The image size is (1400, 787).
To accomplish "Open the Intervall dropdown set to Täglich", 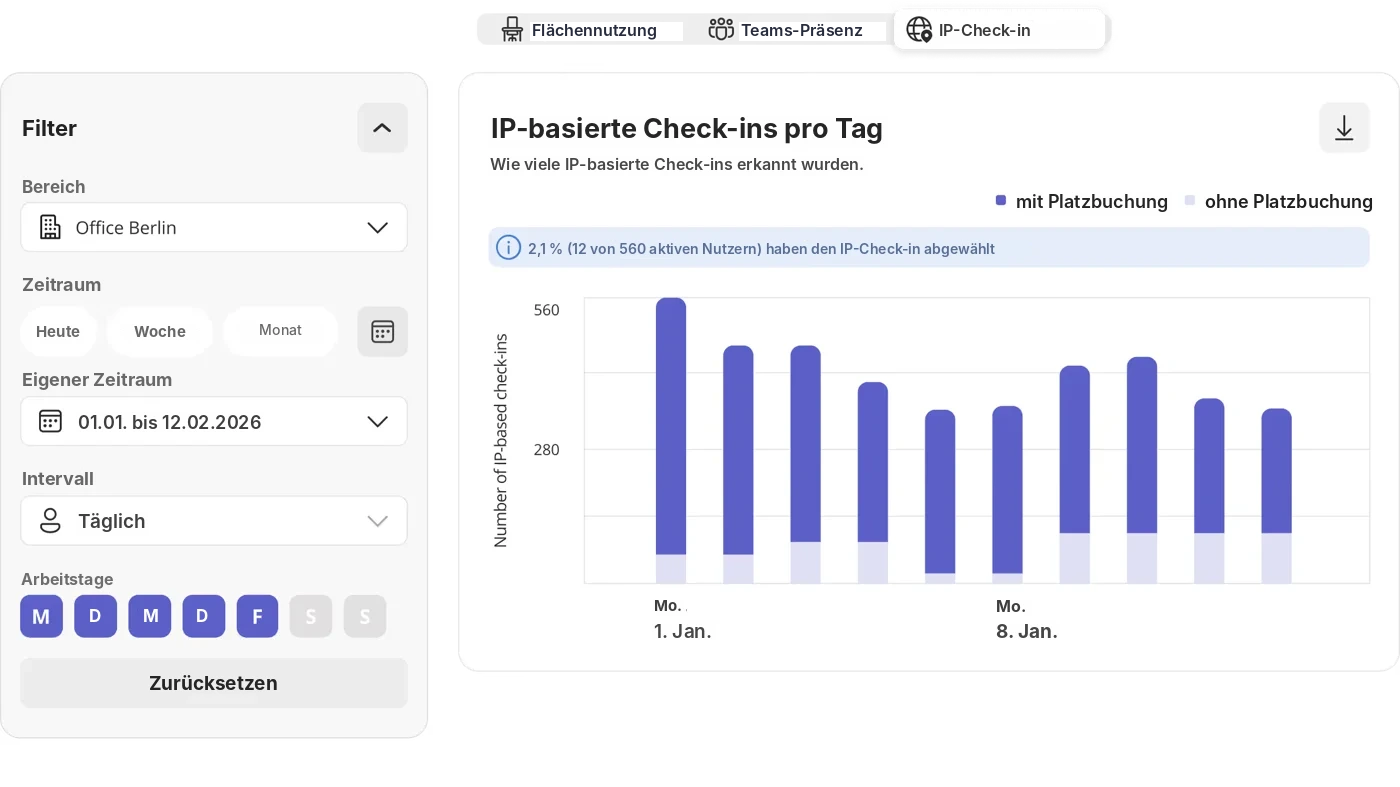I will [214, 521].
